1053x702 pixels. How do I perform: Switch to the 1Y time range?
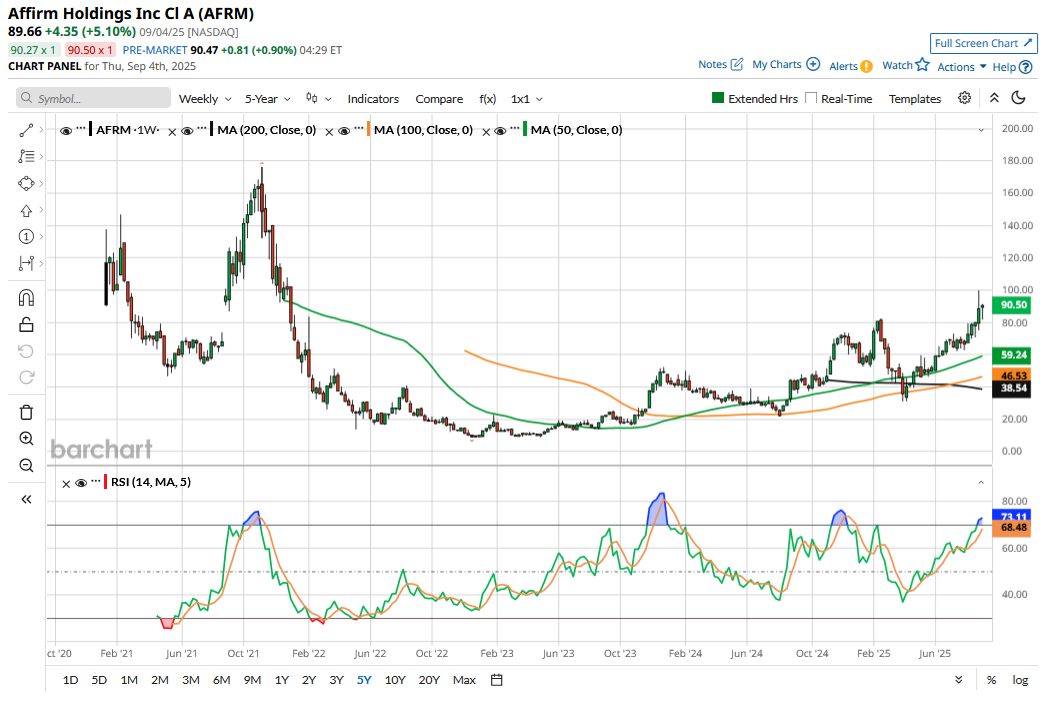(x=281, y=680)
